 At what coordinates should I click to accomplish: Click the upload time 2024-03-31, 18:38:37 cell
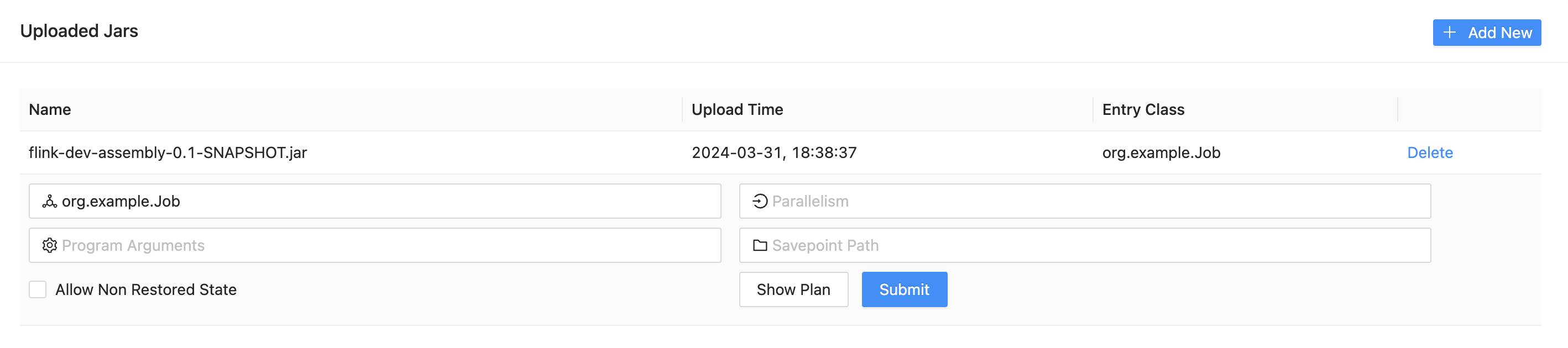pyautogui.click(x=773, y=152)
